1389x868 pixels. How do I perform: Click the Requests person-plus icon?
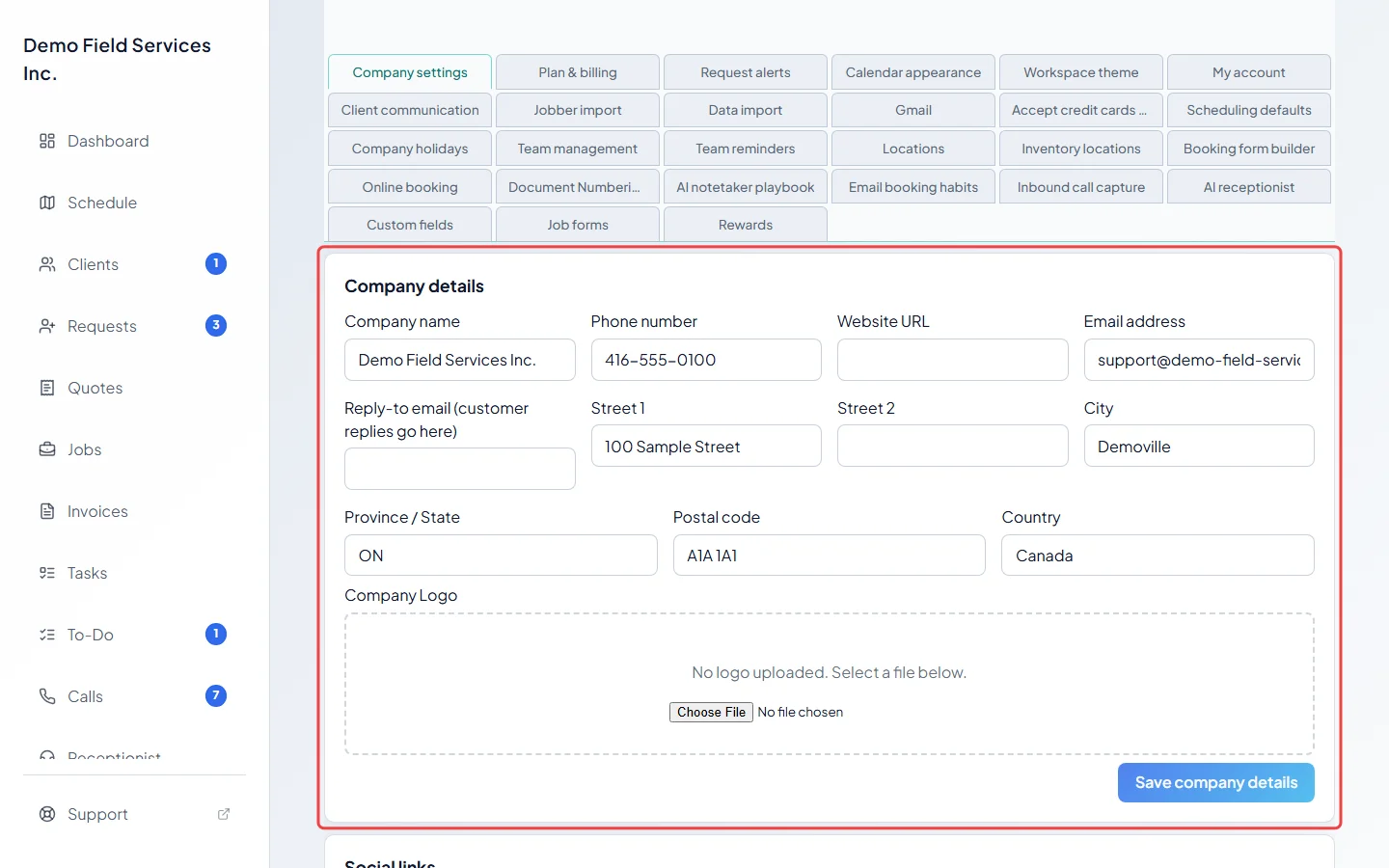[x=47, y=326]
